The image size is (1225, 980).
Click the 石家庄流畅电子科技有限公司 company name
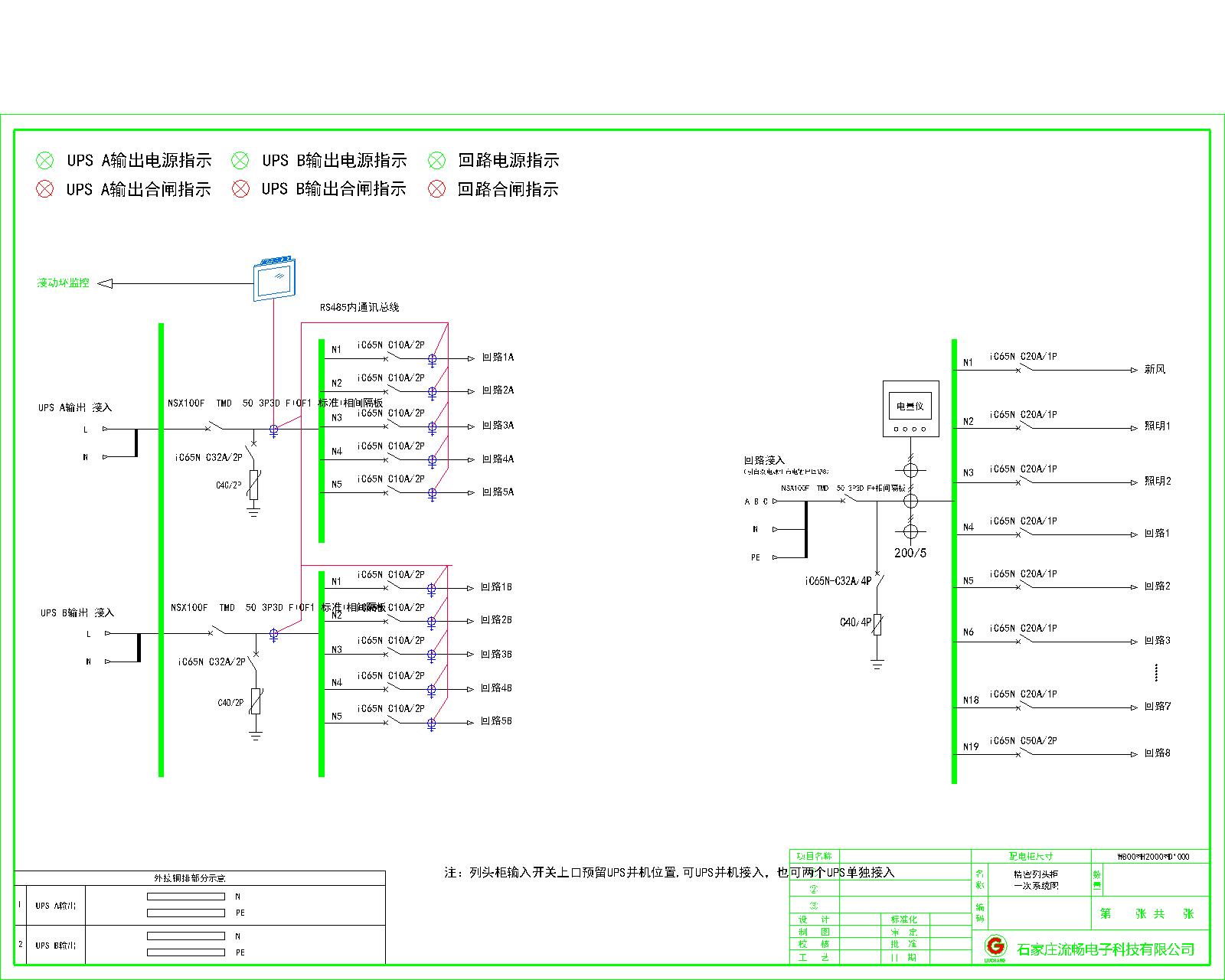pos(1106,949)
